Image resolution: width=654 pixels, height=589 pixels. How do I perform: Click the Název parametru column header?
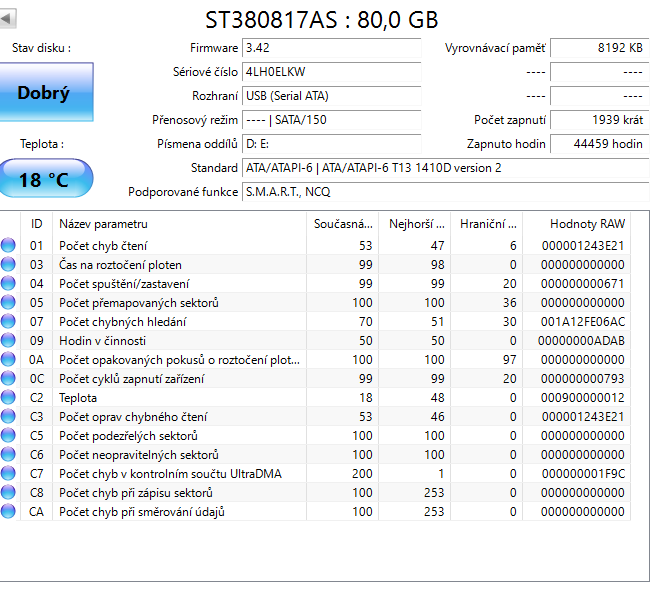click(179, 224)
